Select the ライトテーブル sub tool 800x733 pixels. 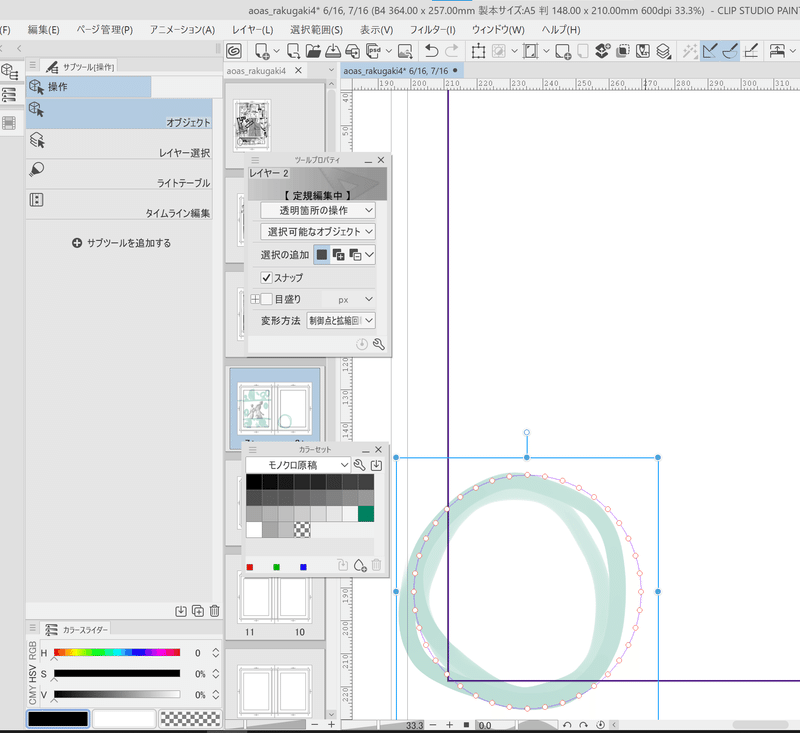(x=119, y=174)
